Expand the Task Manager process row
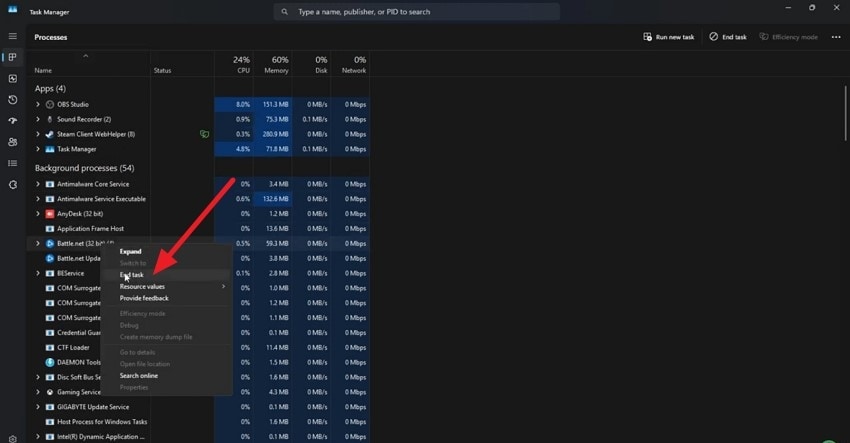This screenshot has height=443, width=850. [38, 149]
